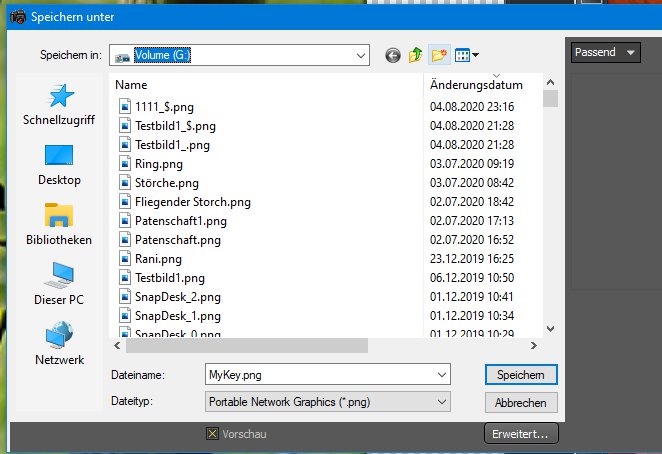Expand the Speichern in location dropdown
Image resolution: width=662 pixels, height=454 pixels.
tap(363, 55)
